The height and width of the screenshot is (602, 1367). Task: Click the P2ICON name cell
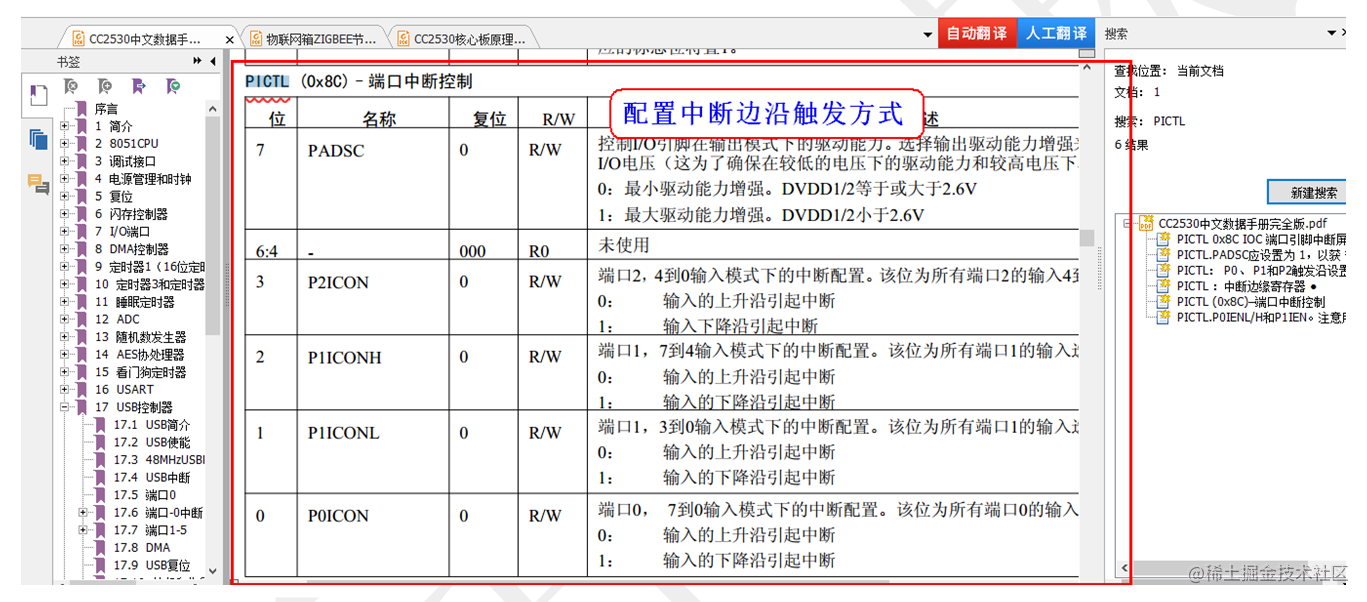coord(338,282)
